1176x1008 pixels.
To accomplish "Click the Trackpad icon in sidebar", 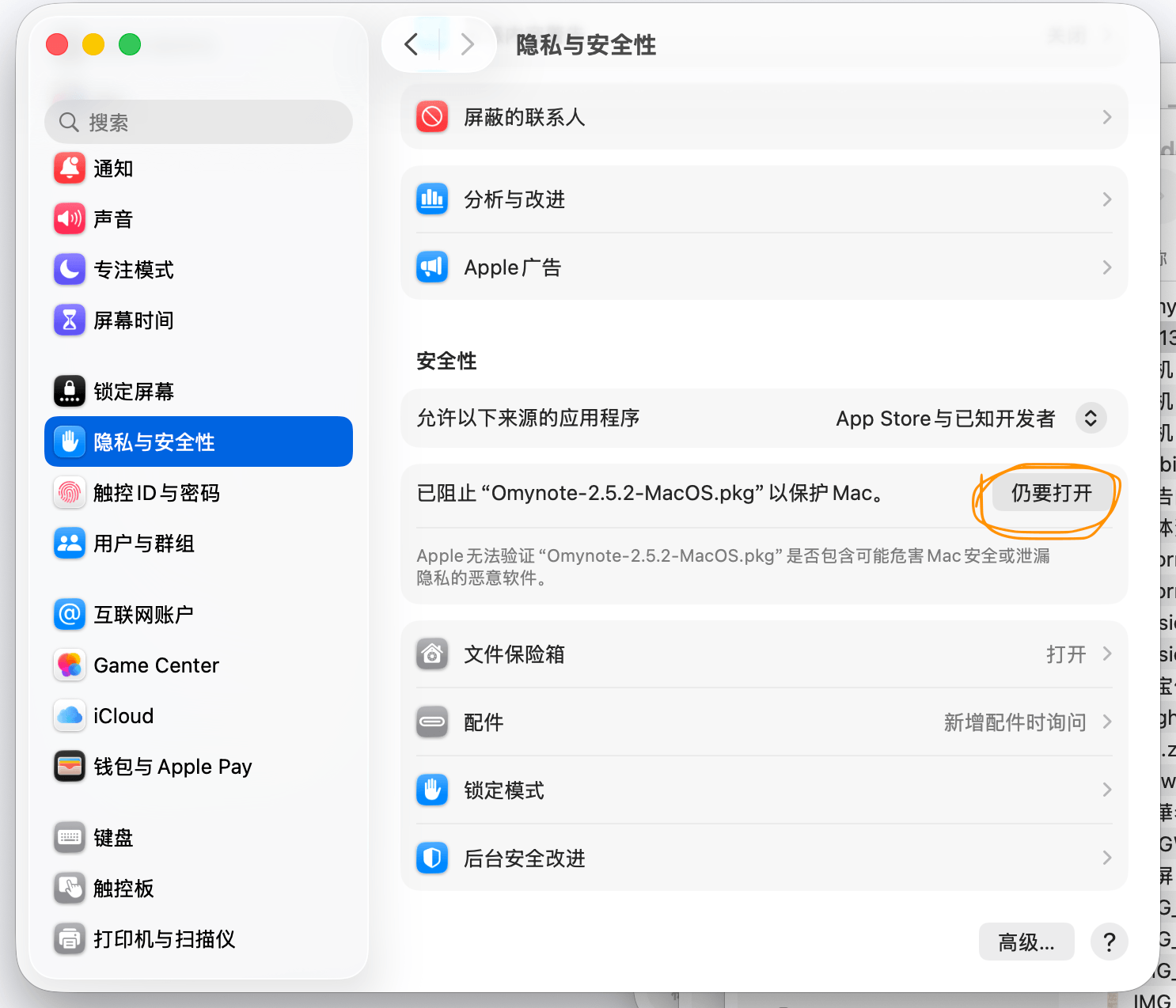I will 70,889.
